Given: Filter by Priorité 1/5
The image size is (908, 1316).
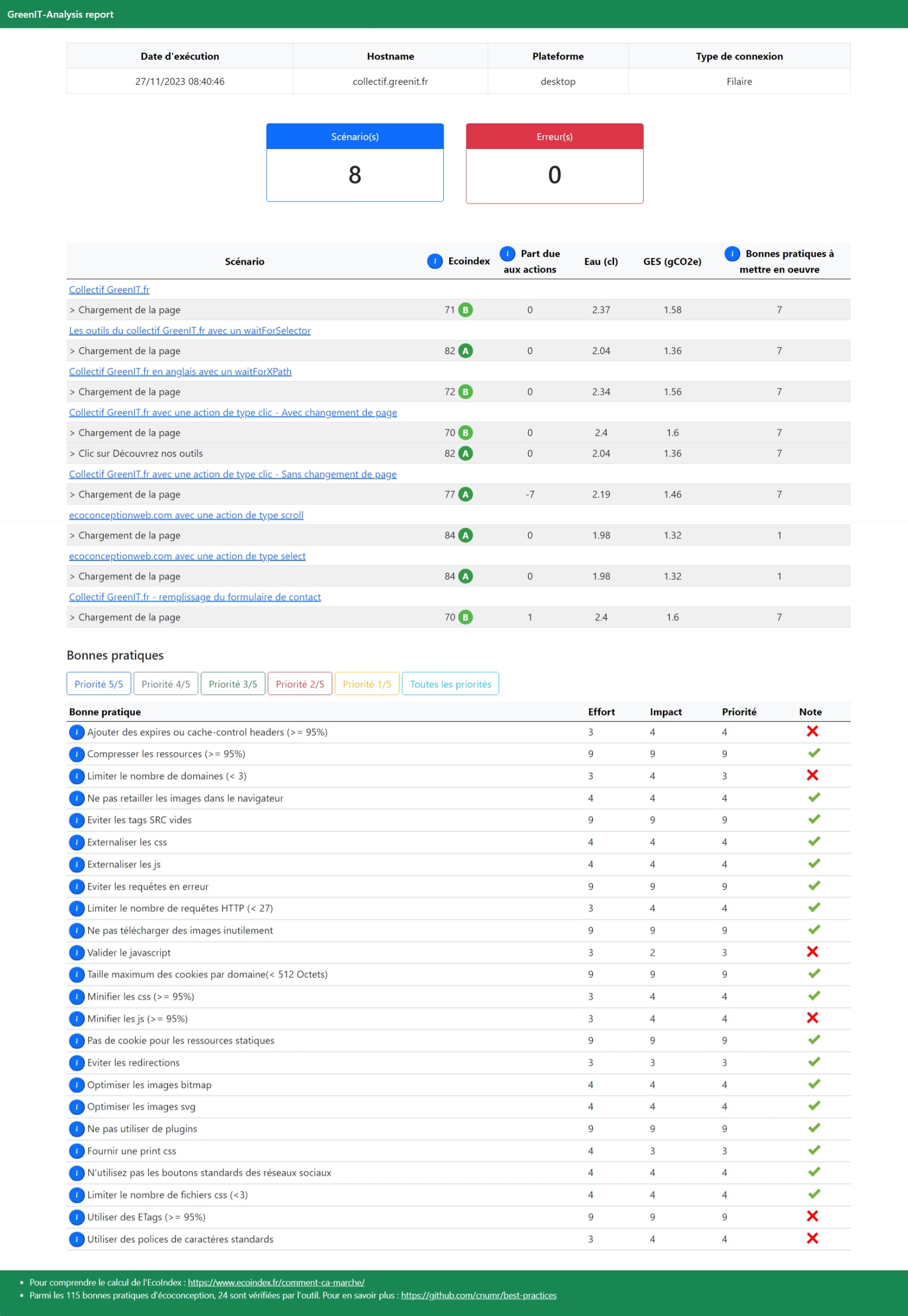Looking at the screenshot, I should 367,684.
